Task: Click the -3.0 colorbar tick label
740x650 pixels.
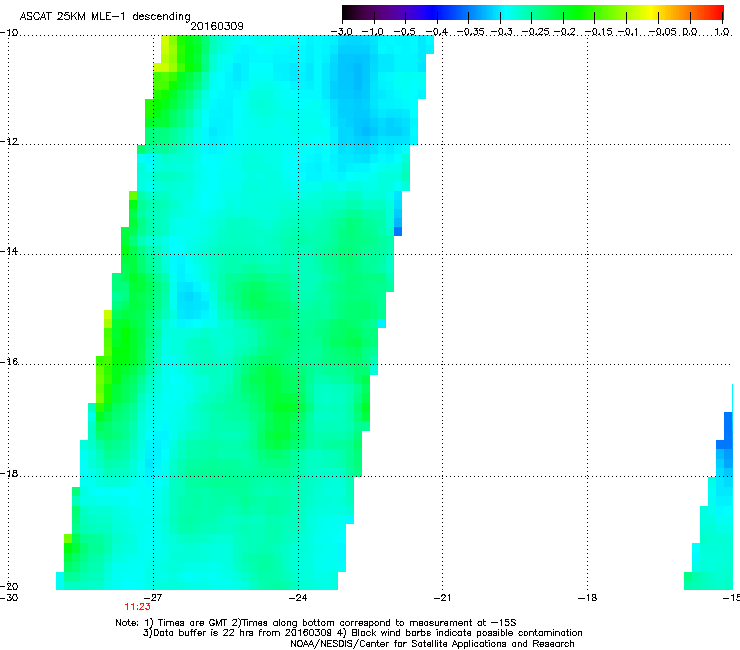Action: (341, 32)
